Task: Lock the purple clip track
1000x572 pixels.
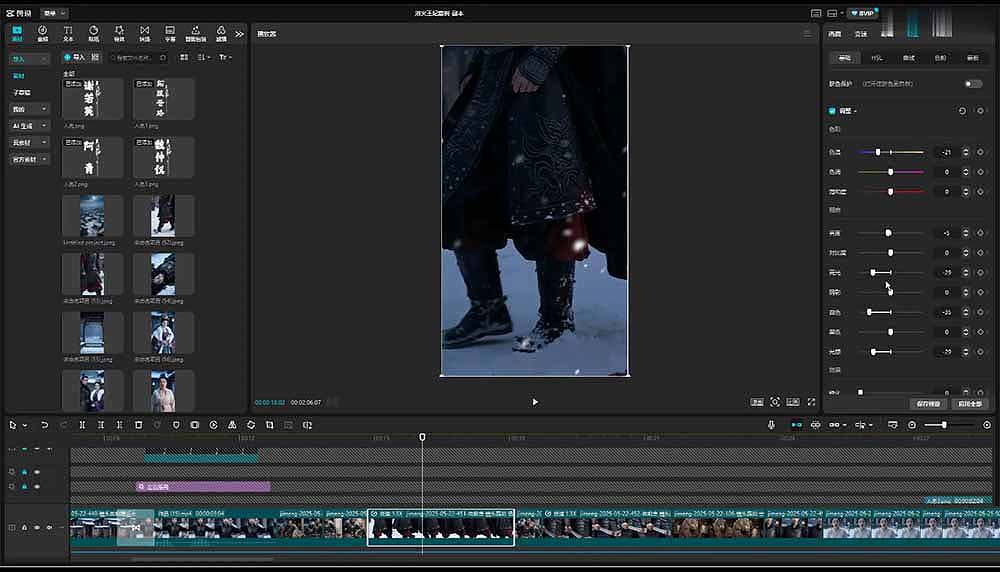Action: pos(24,487)
